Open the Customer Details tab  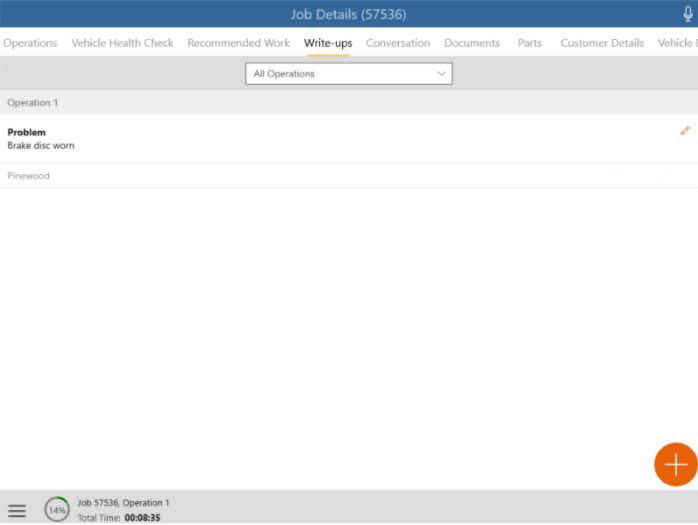(x=602, y=43)
